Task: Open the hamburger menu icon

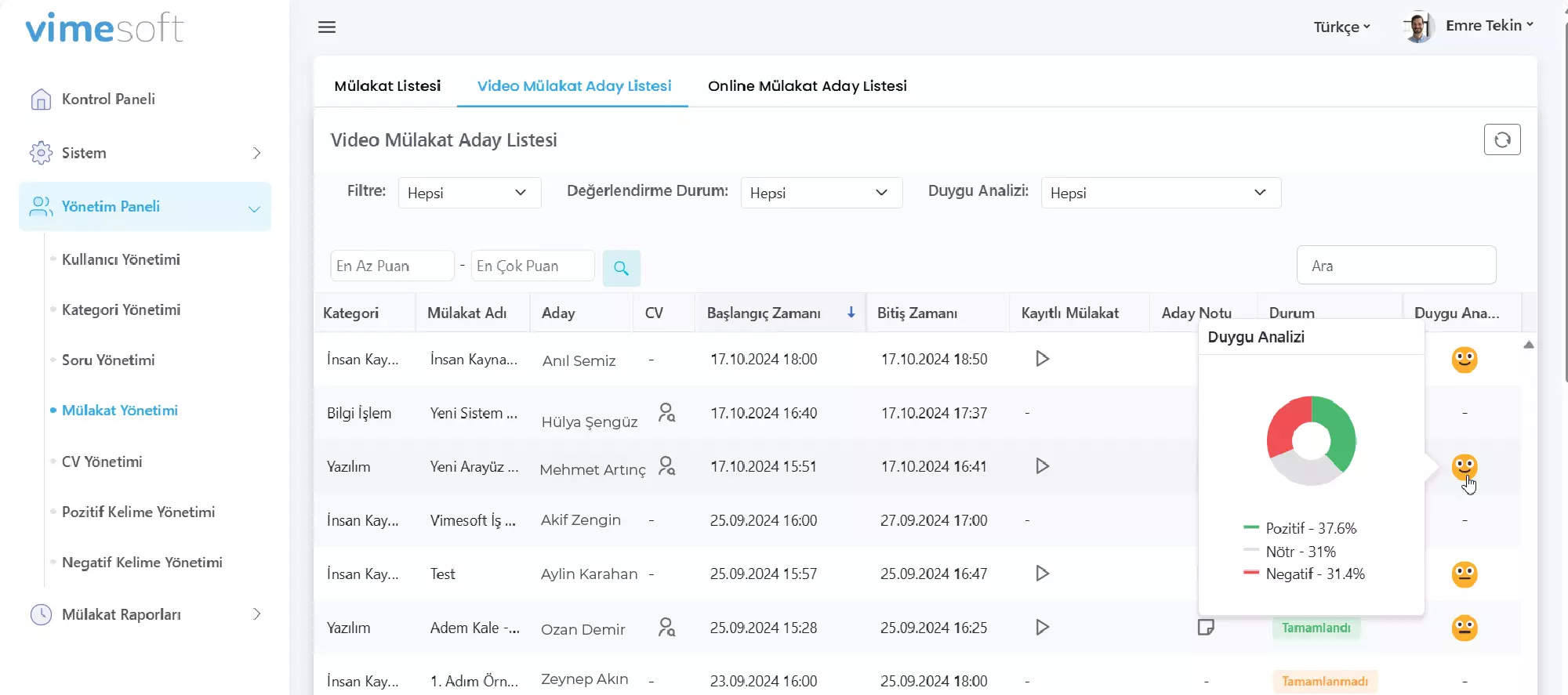Action: point(327,27)
